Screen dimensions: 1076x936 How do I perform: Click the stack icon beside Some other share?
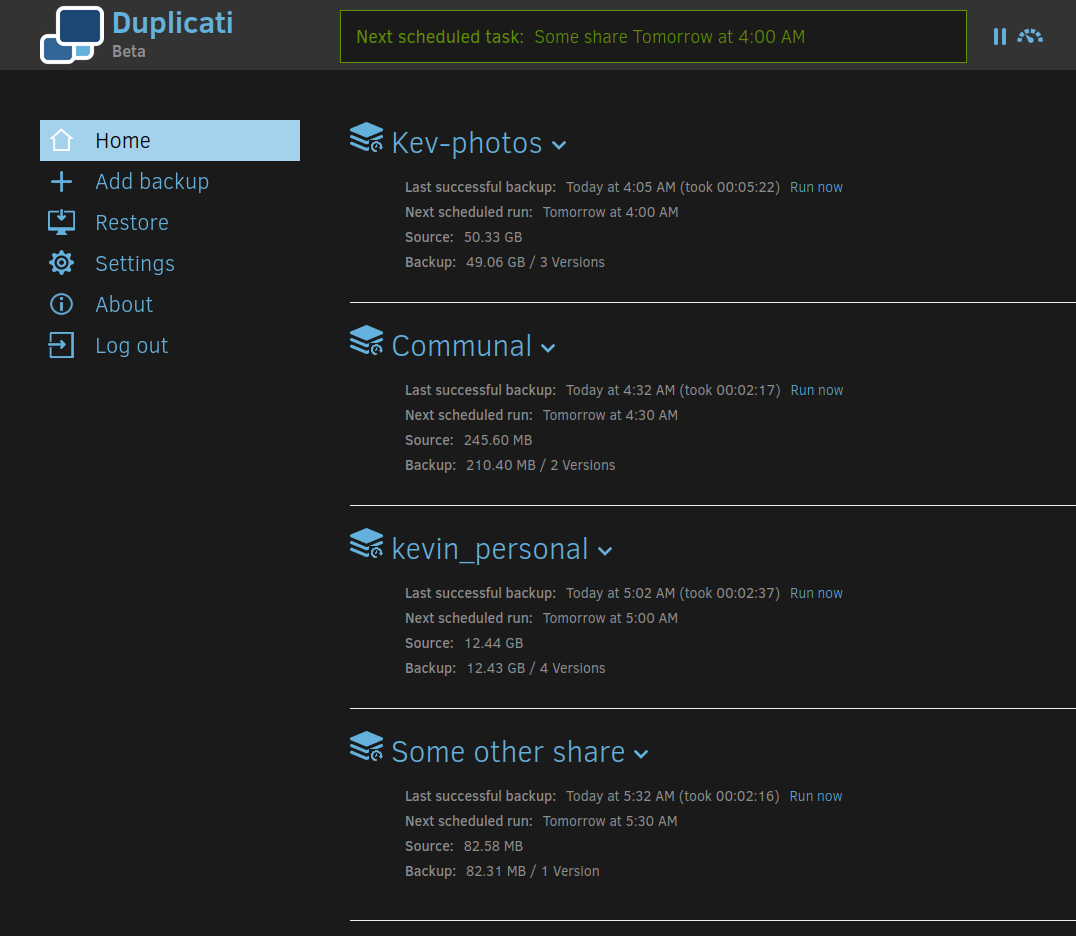(366, 746)
